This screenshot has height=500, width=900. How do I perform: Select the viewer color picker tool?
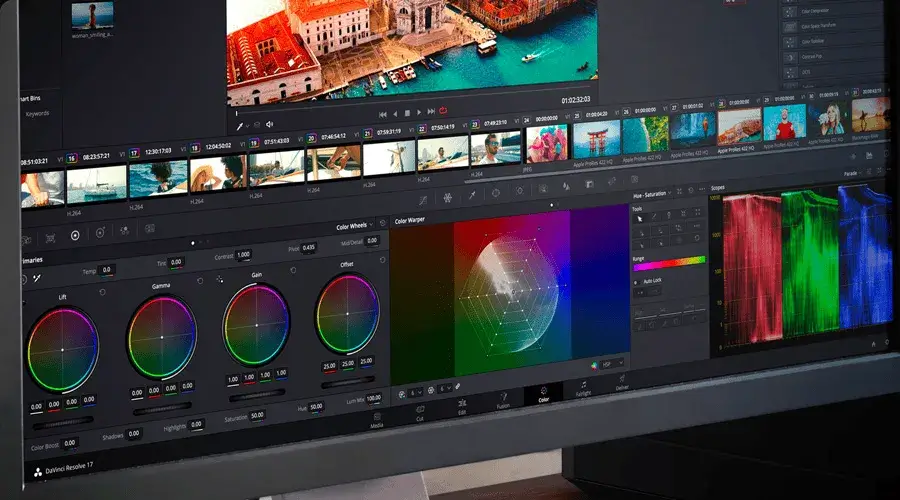240,126
